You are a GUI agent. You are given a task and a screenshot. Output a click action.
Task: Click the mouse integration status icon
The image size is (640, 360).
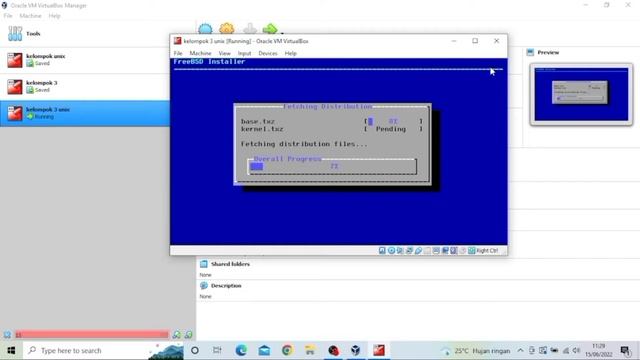click(462, 251)
